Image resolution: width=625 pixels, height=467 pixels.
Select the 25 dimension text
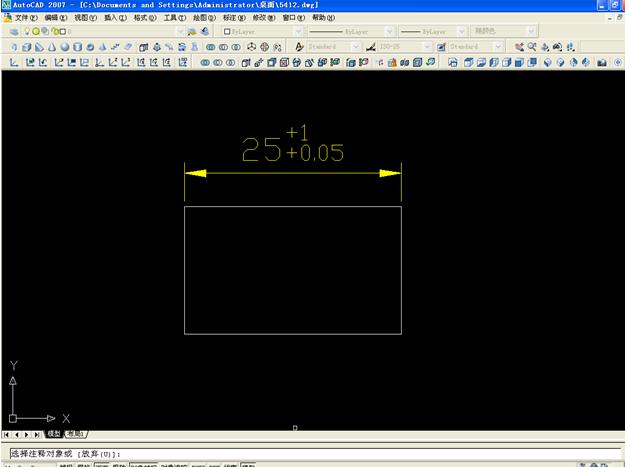pos(261,149)
